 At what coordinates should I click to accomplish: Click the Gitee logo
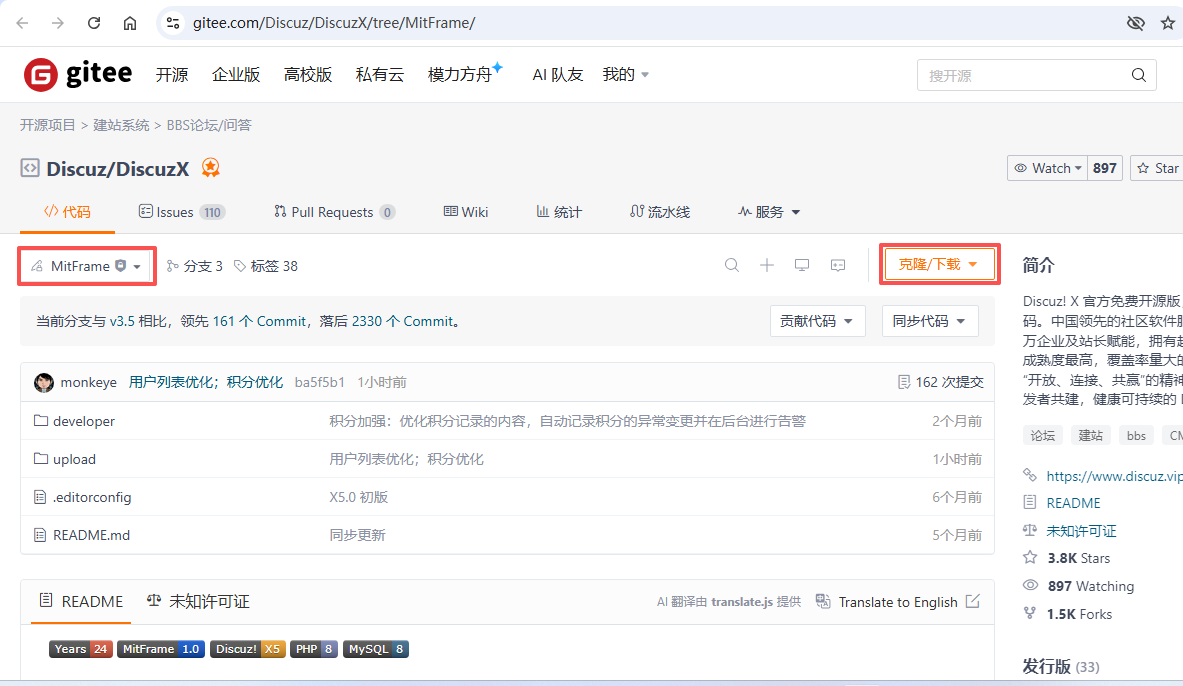78,74
